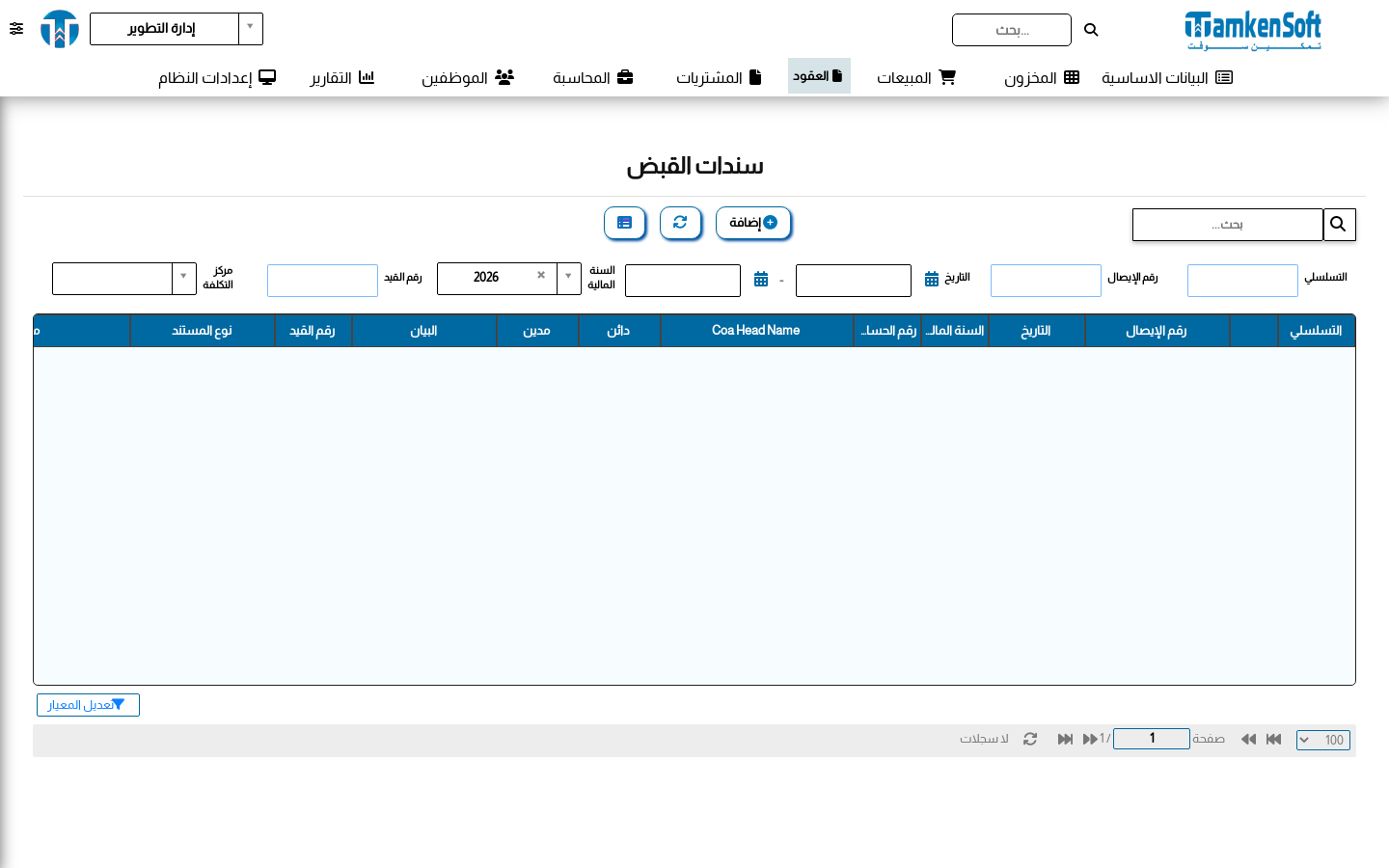Click the إضافة add button
The image size is (1389, 868).
pyautogui.click(x=753, y=223)
